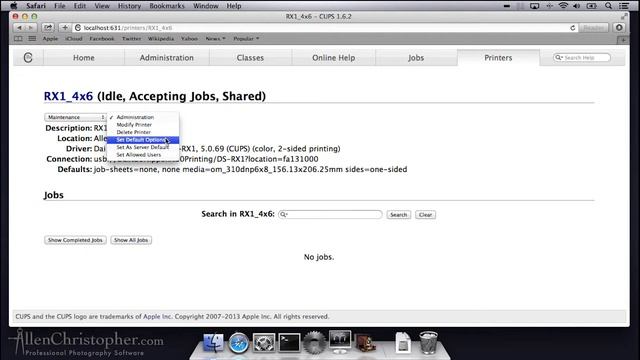
Task: Open the vintage camera app in Dock
Action: [365, 342]
